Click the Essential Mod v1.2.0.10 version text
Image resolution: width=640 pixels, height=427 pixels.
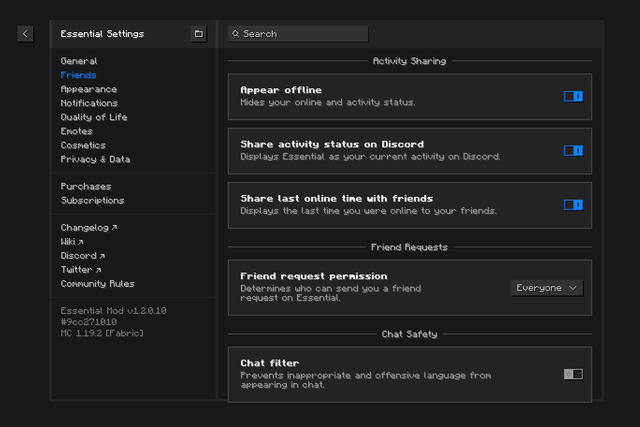(x=113, y=311)
